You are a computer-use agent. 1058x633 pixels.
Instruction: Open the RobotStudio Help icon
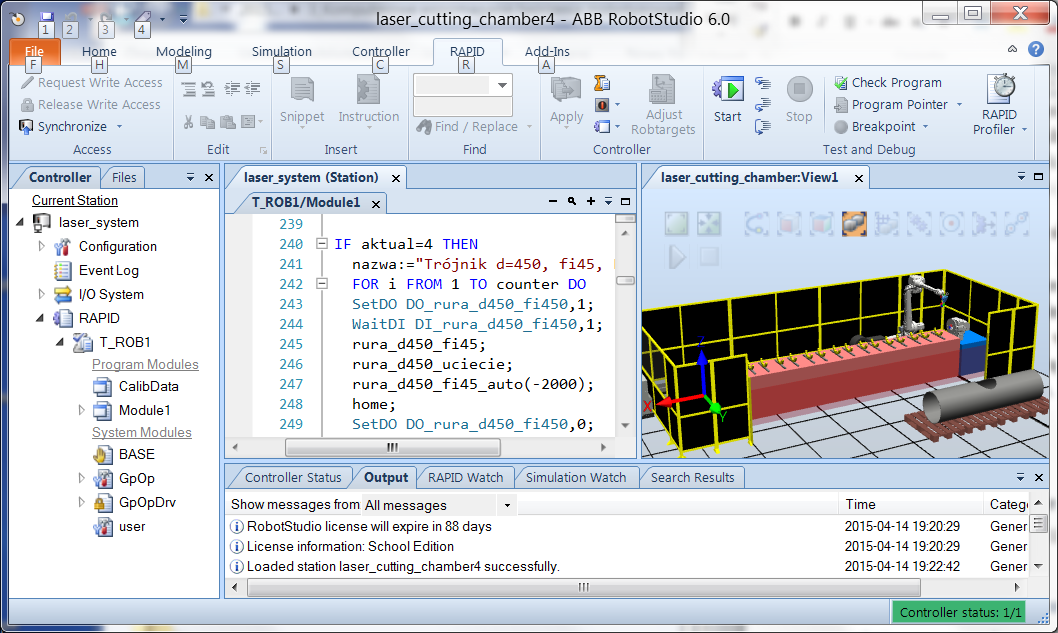pyautogui.click(x=1036, y=49)
